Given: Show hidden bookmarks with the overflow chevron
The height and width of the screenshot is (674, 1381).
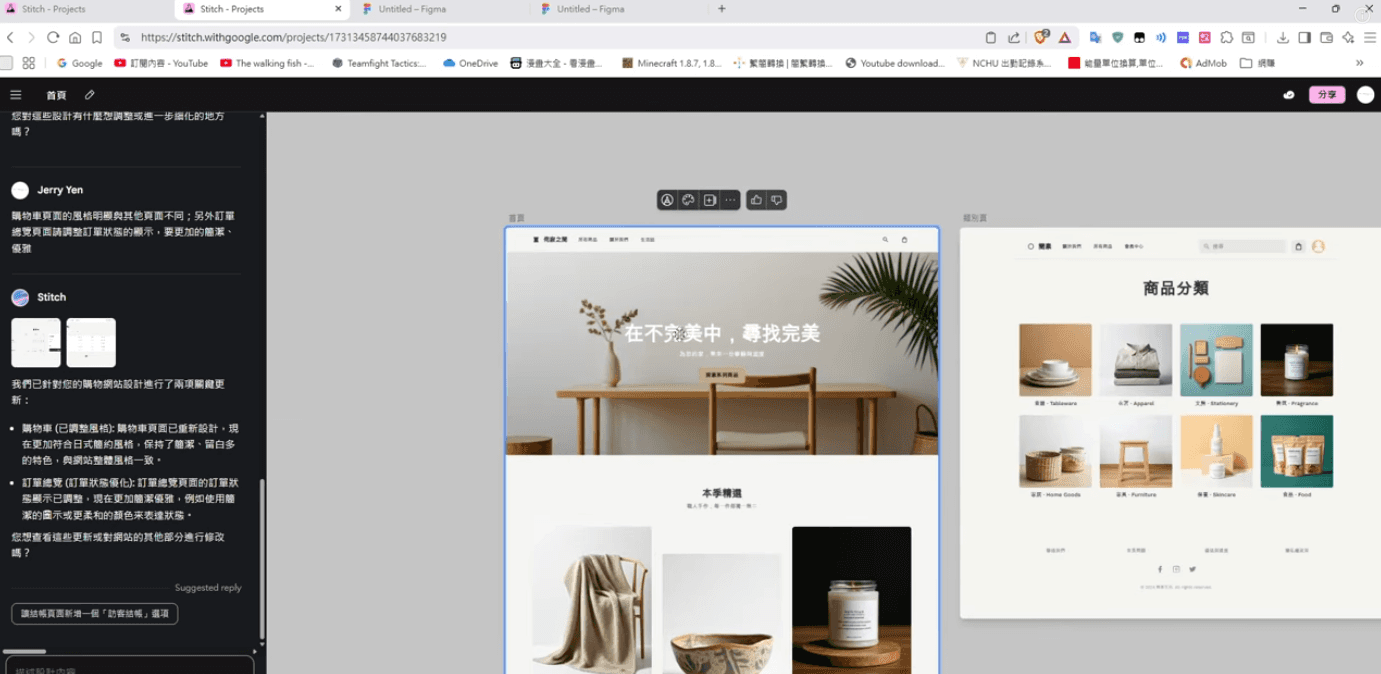Looking at the screenshot, I should click(x=1359, y=63).
